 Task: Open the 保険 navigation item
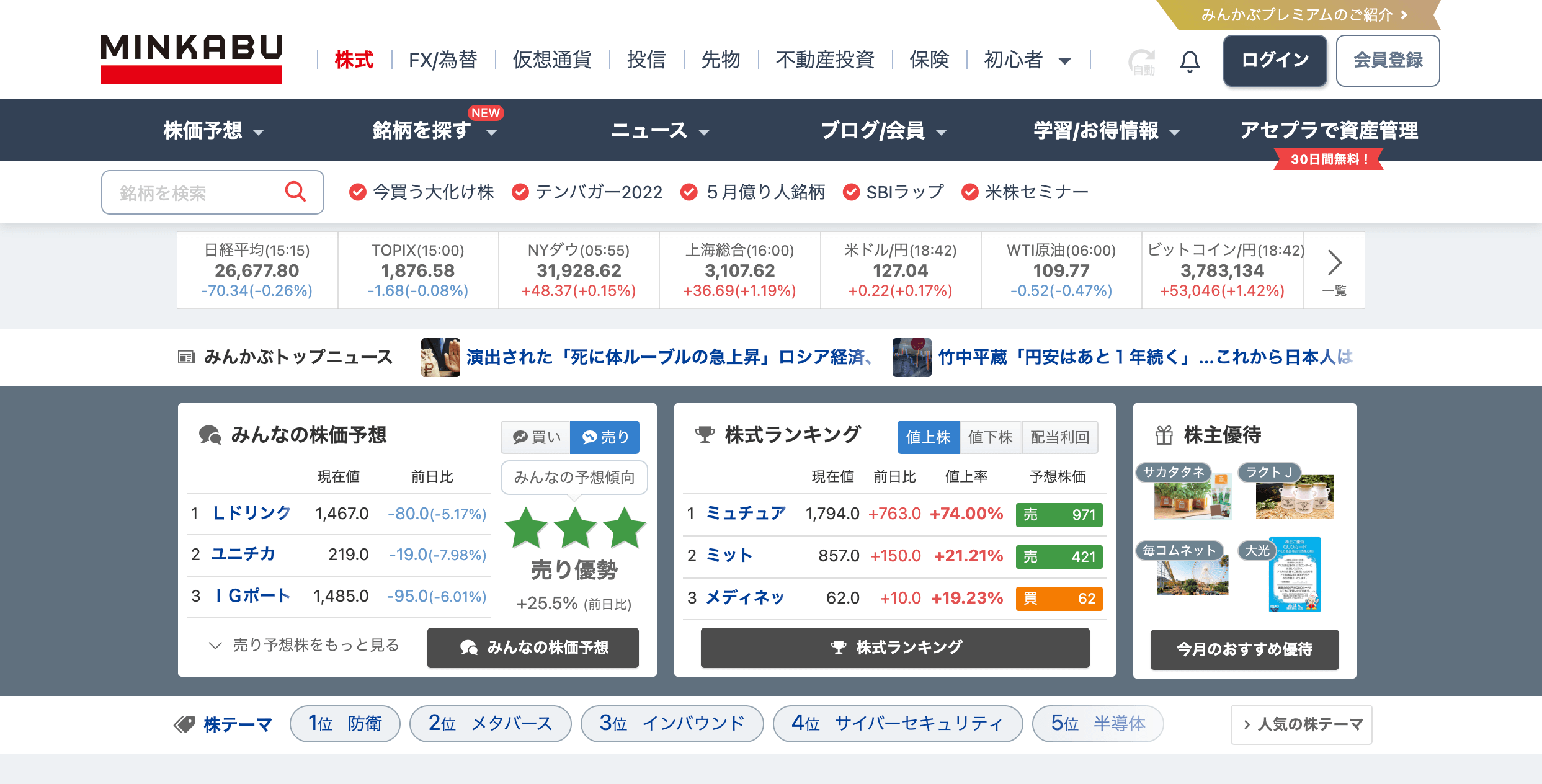click(929, 60)
